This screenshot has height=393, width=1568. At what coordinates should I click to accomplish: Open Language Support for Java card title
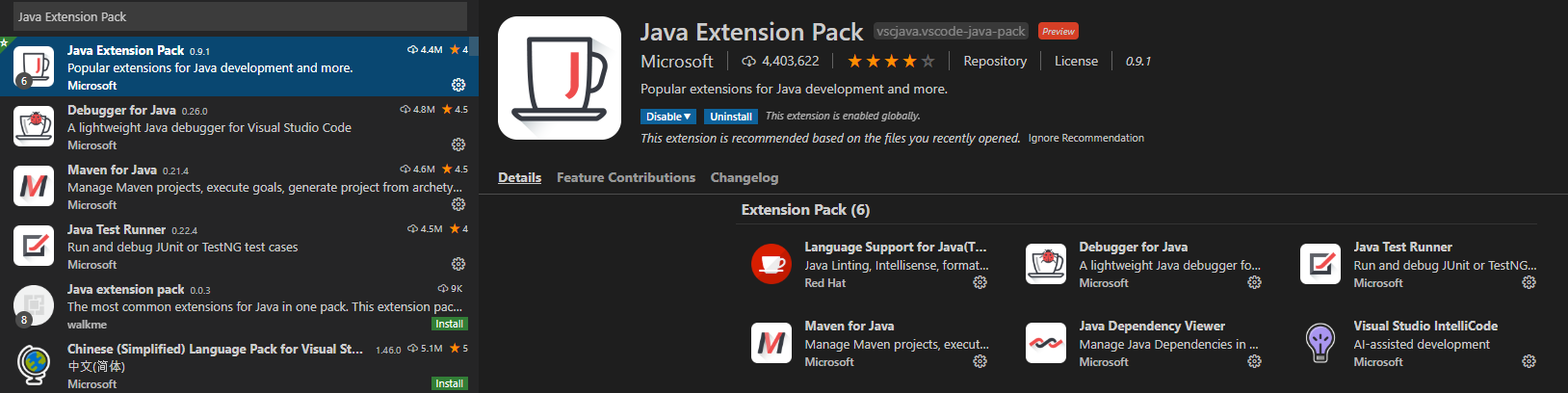pos(896,247)
